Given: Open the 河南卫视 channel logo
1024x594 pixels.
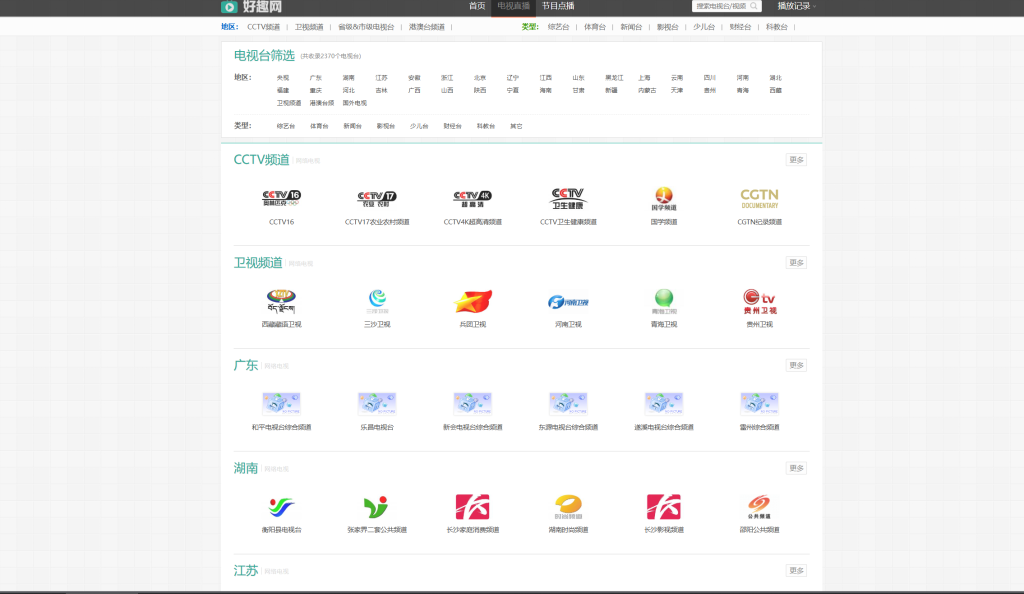Looking at the screenshot, I should 569,302.
